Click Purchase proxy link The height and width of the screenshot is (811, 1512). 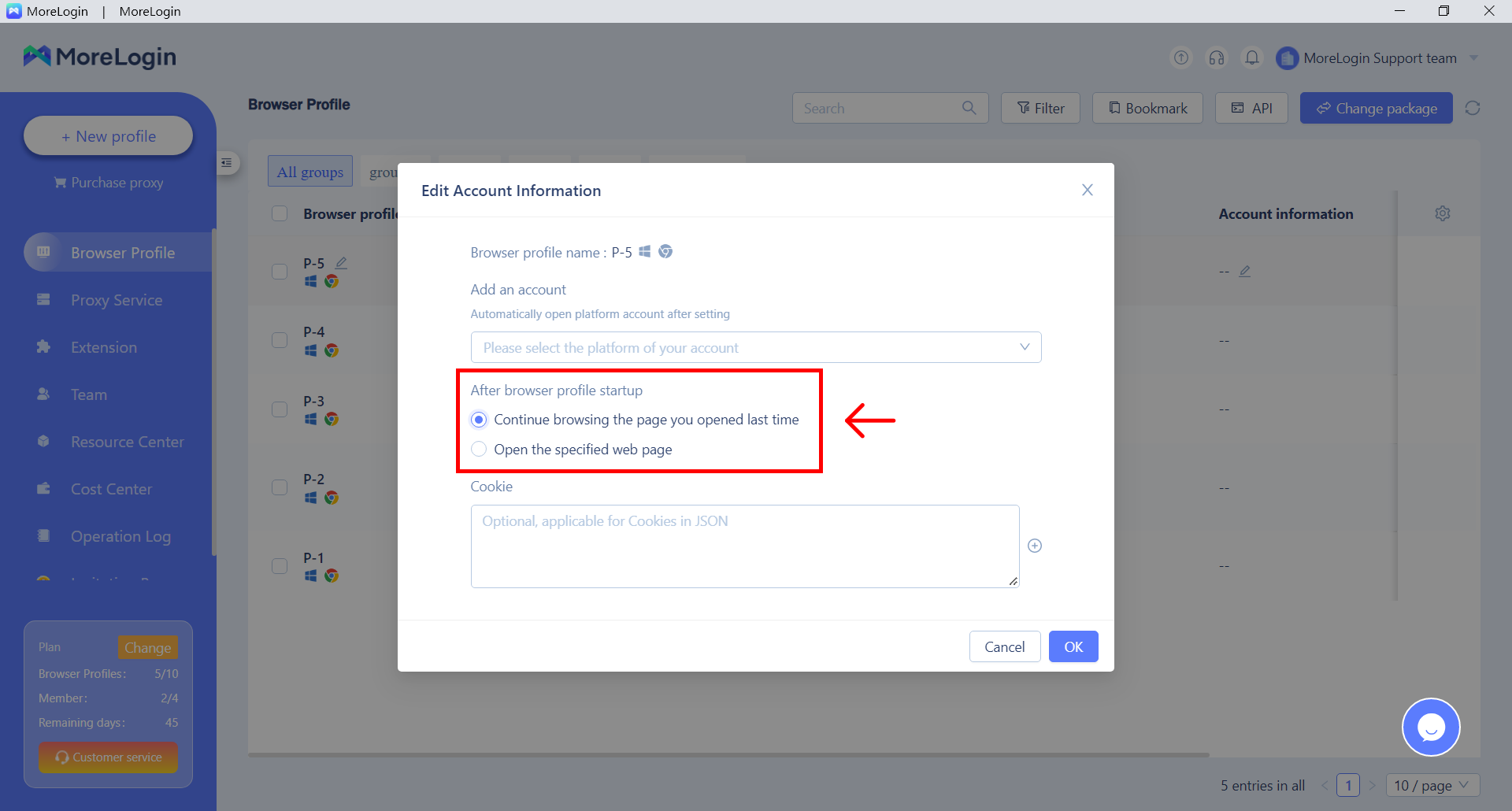point(109,183)
